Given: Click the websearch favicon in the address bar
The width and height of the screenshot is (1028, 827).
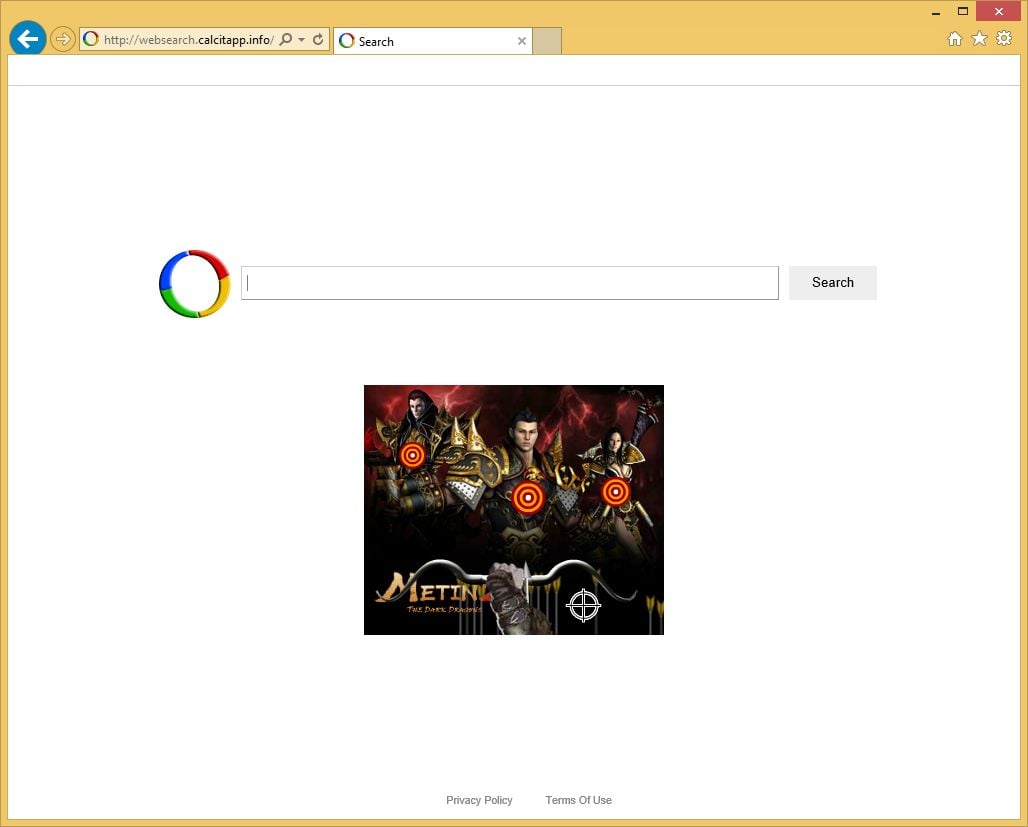Looking at the screenshot, I should (x=90, y=39).
